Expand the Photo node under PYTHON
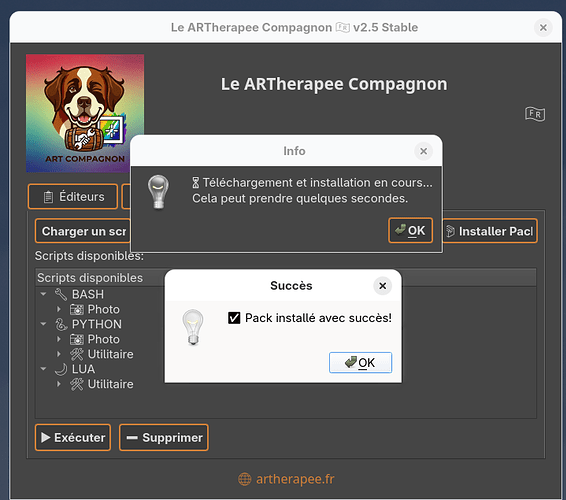This screenshot has width=566, height=500. (59, 339)
